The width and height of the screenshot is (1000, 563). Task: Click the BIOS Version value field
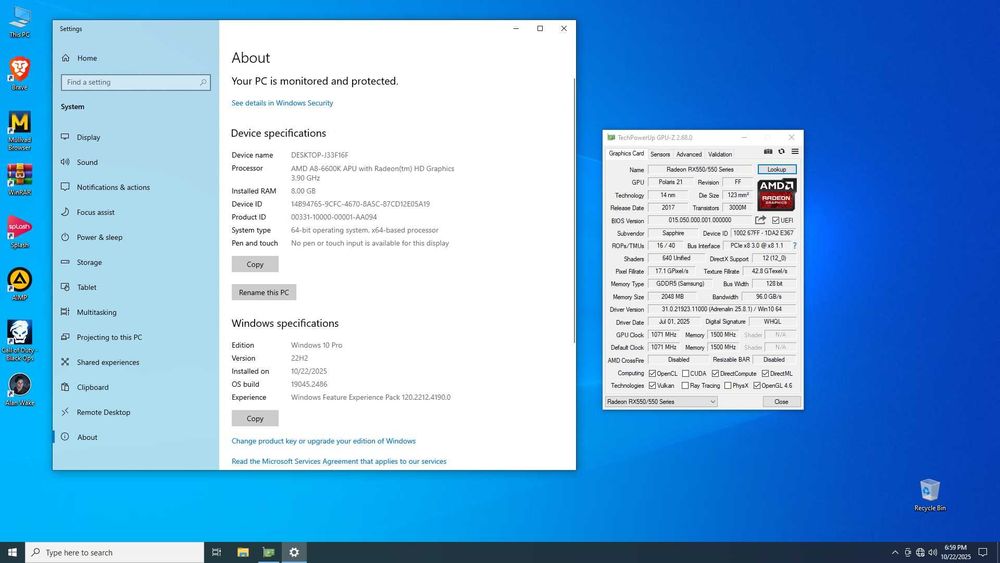[700, 221]
